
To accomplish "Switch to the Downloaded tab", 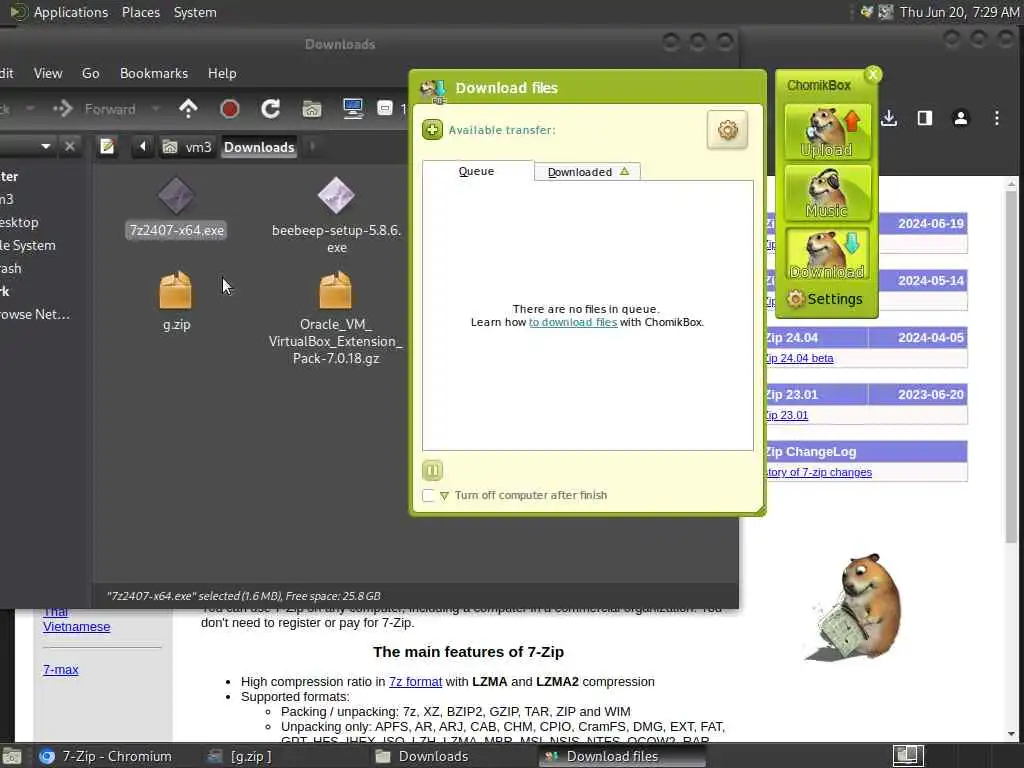I will pos(587,172).
